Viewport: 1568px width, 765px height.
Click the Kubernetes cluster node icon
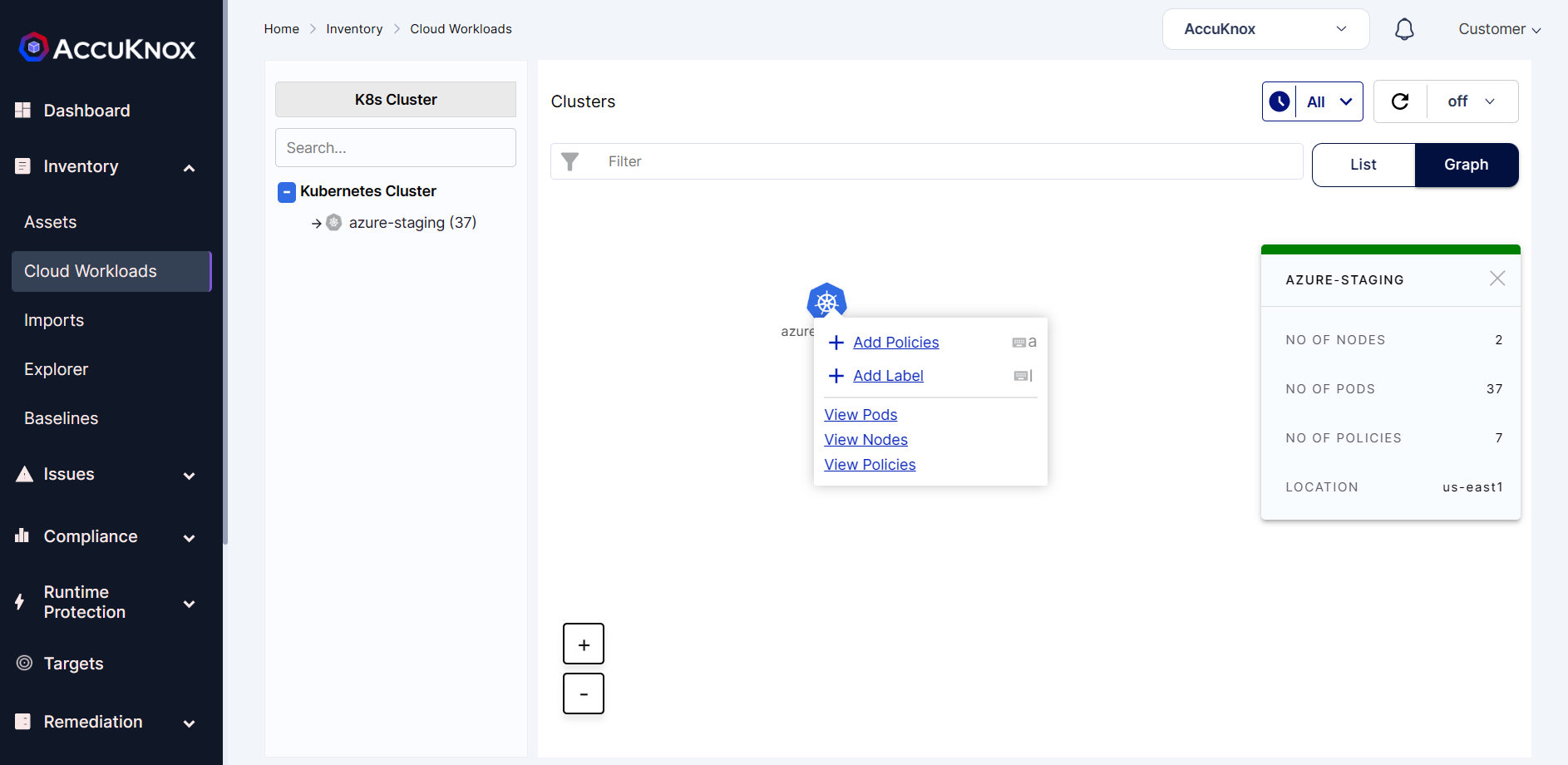coord(826,301)
